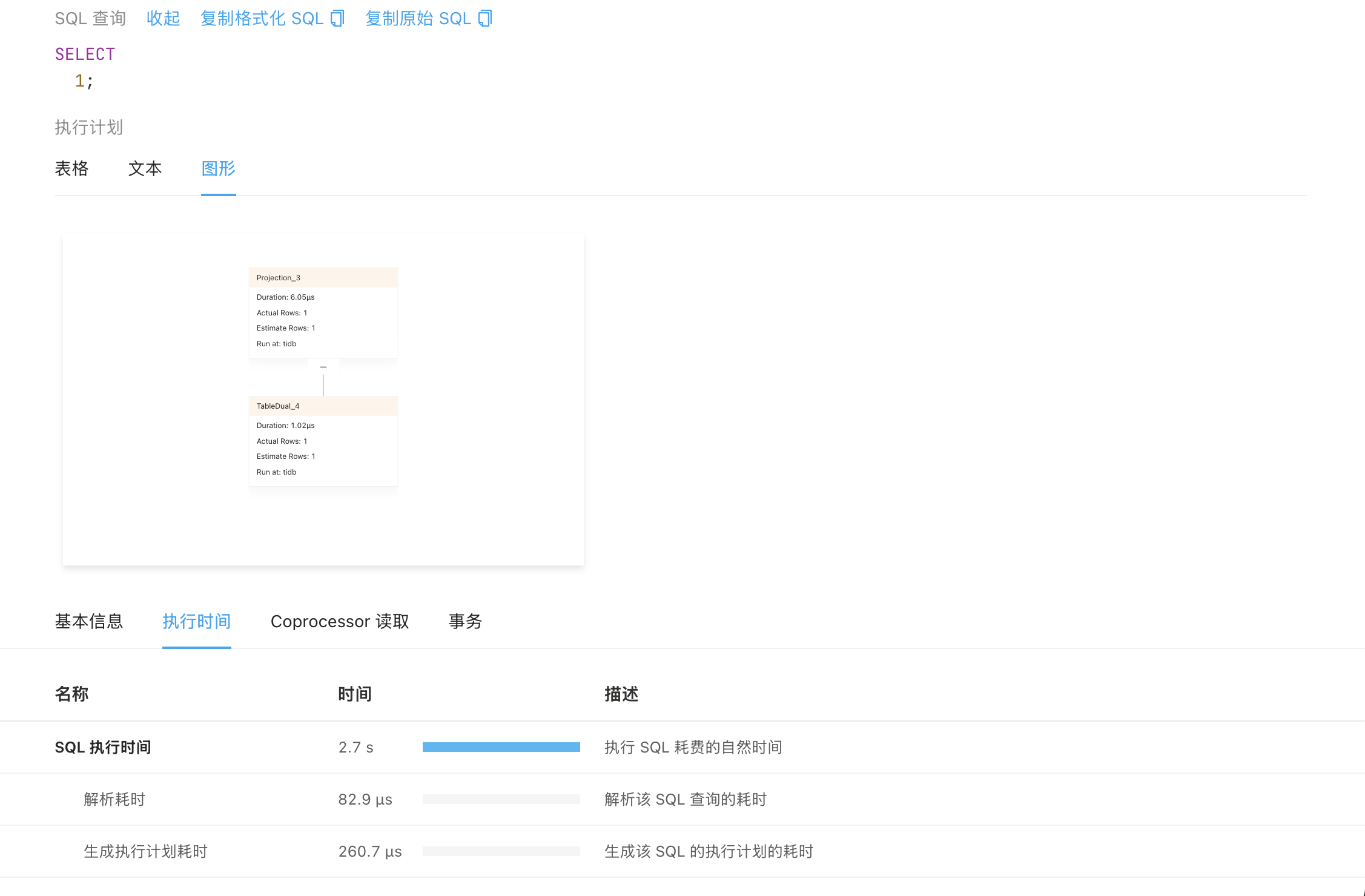Click the 名称 column header
Screen dimensions: 1365x896
point(72,694)
